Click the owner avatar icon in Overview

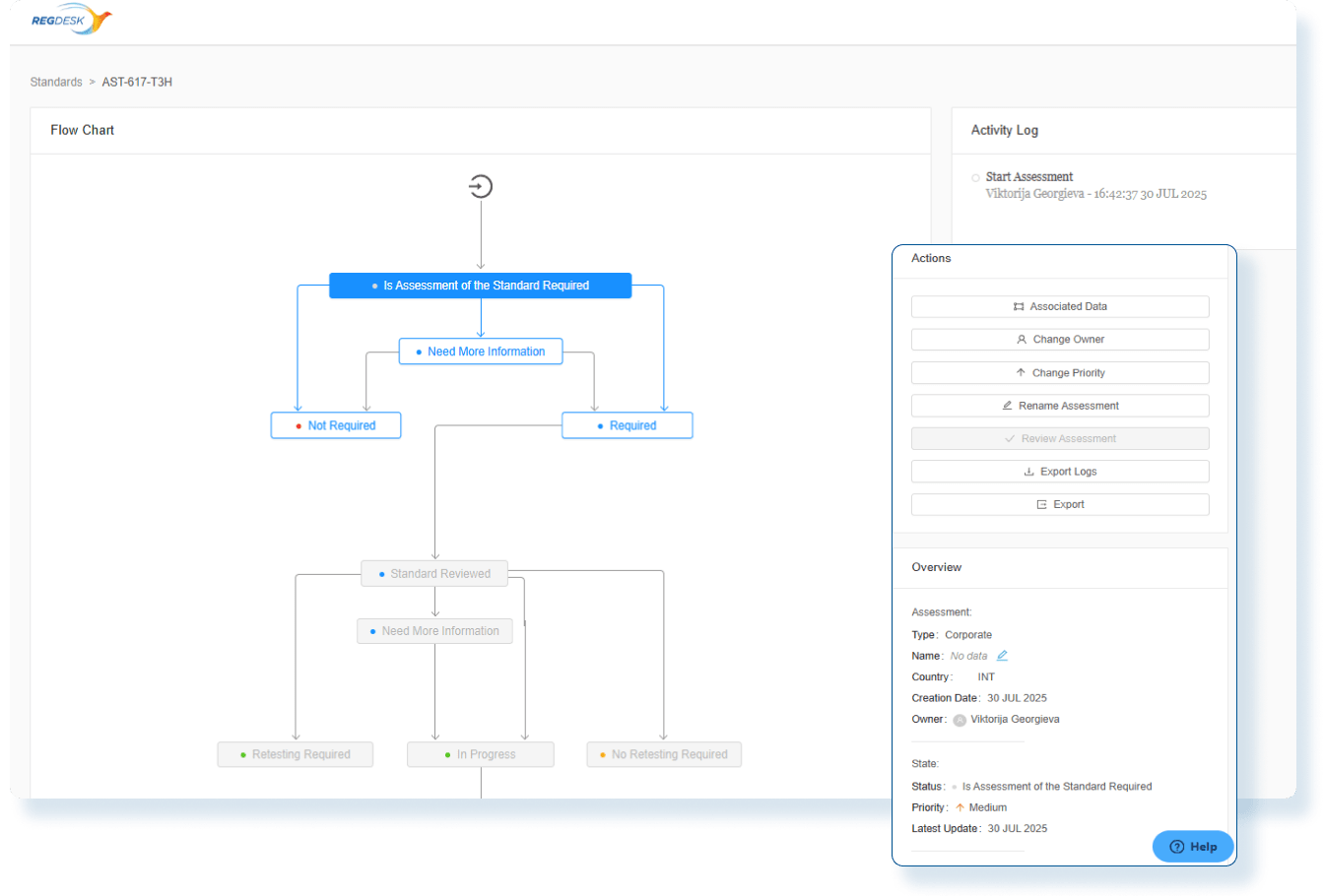pos(960,720)
